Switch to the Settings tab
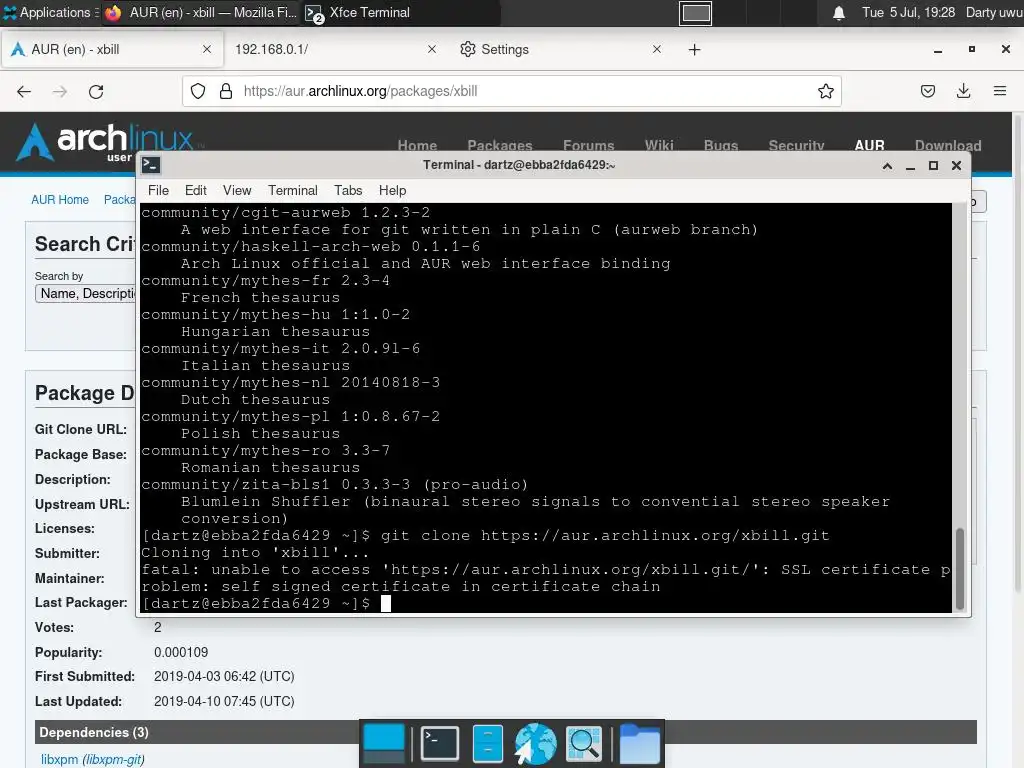Image resolution: width=1024 pixels, height=768 pixels. point(560,50)
